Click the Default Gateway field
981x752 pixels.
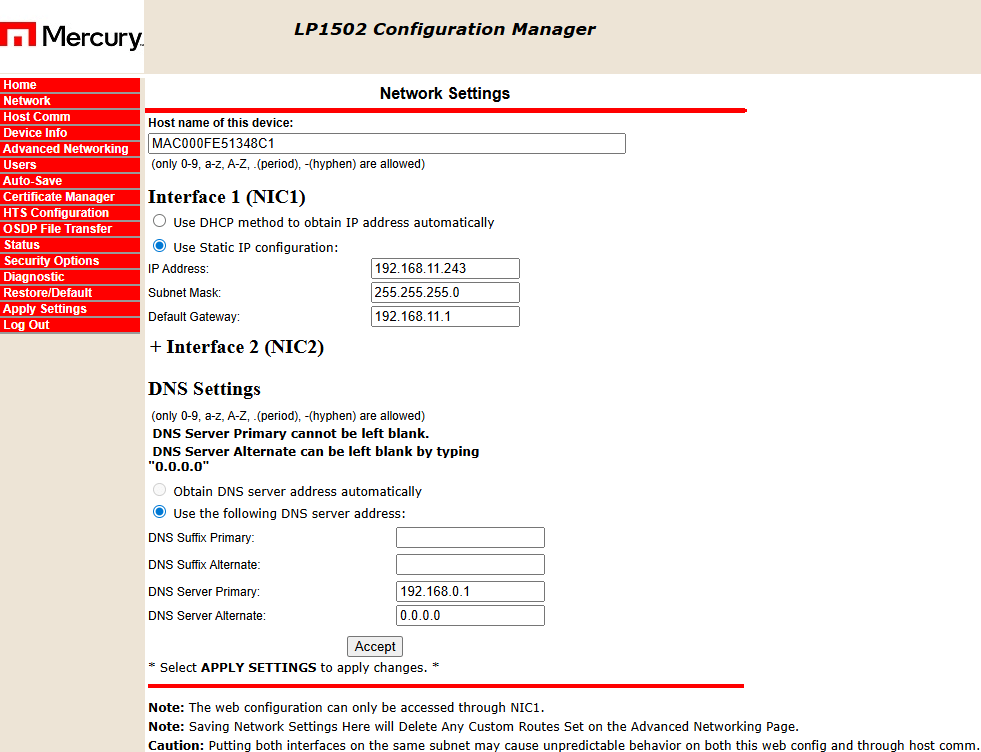click(445, 317)
